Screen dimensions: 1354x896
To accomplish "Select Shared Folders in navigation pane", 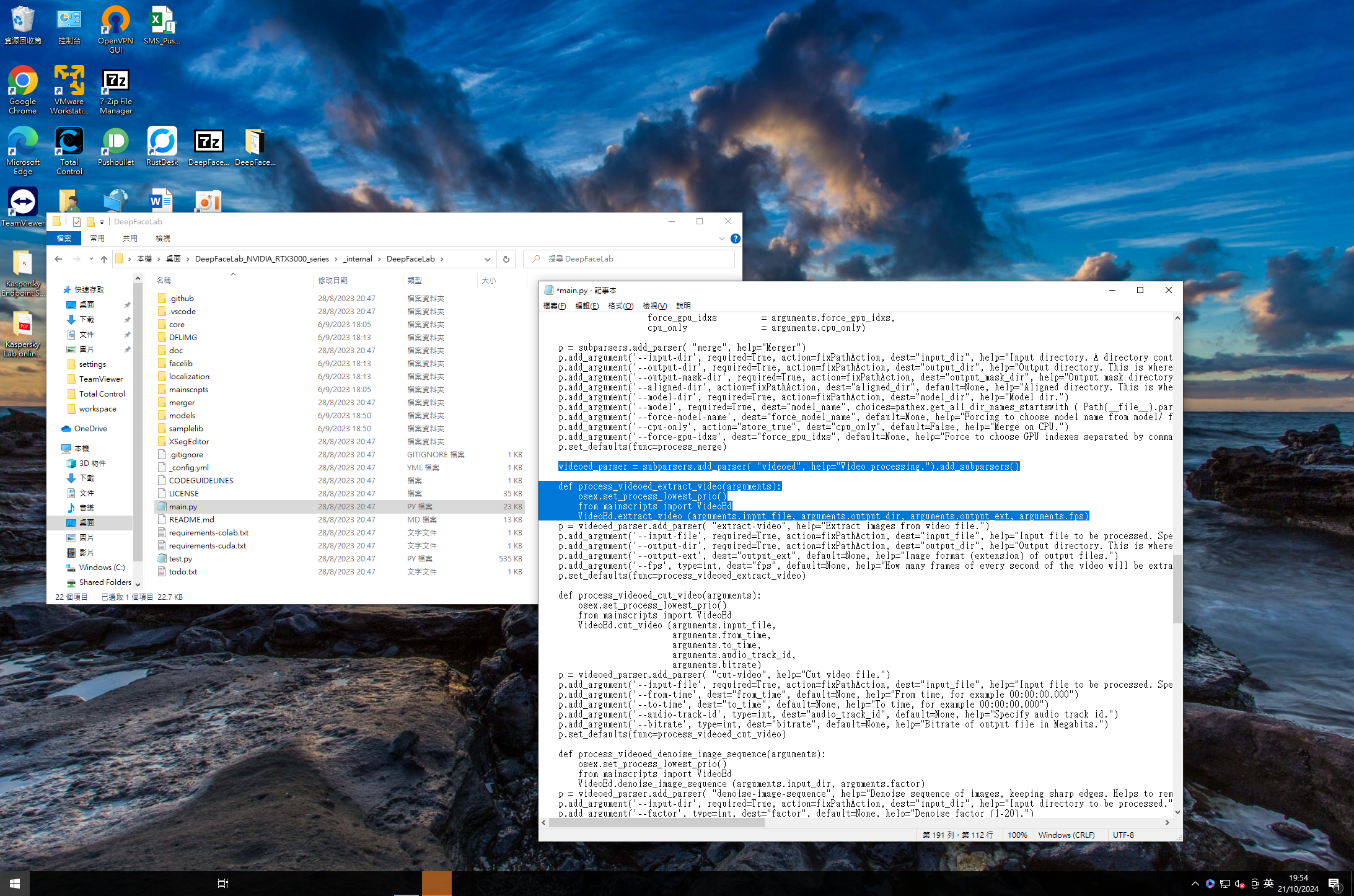I will coord(105,582).
